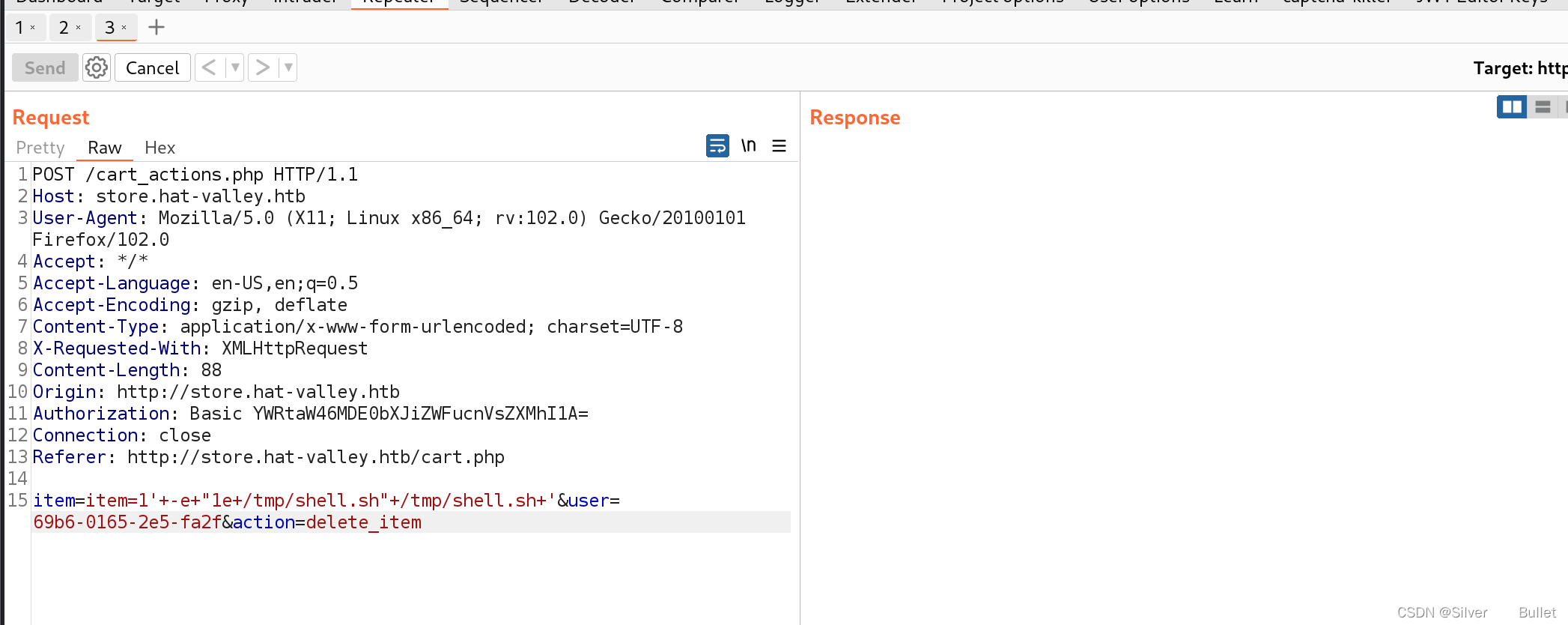
Task: Open send options gear icon
Action: click(97, 68)
